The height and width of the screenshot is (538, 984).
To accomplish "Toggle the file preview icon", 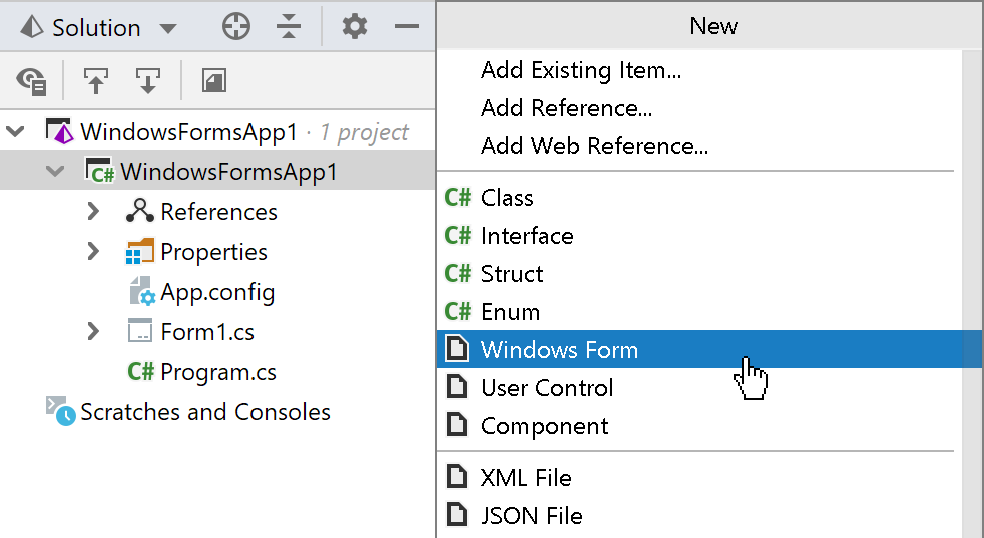I will coord(213,81).
